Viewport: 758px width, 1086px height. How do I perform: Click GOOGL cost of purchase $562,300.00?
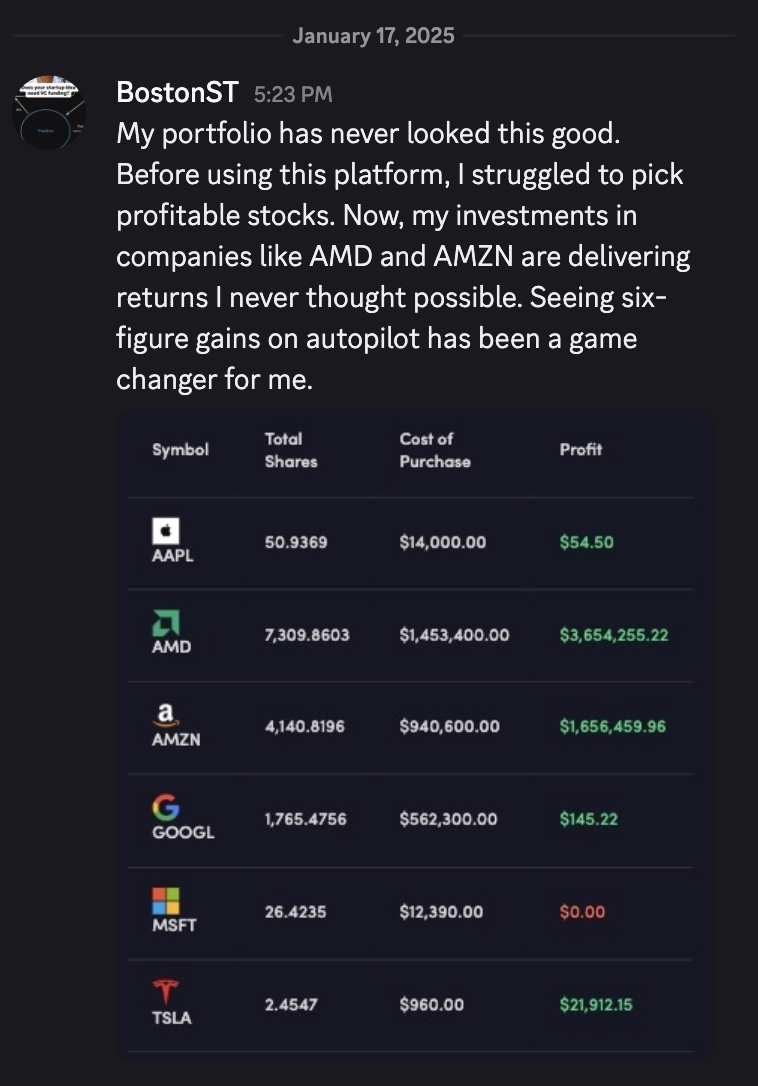(448, 819)
